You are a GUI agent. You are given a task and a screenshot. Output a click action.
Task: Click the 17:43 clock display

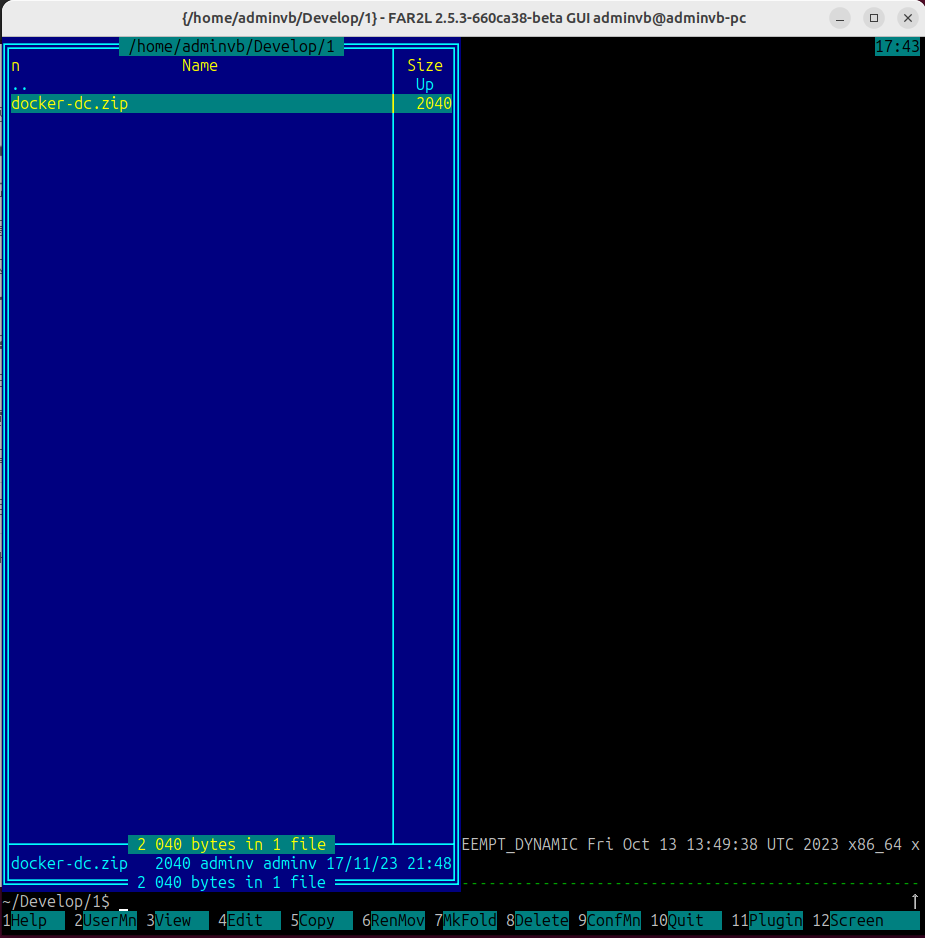897,46
